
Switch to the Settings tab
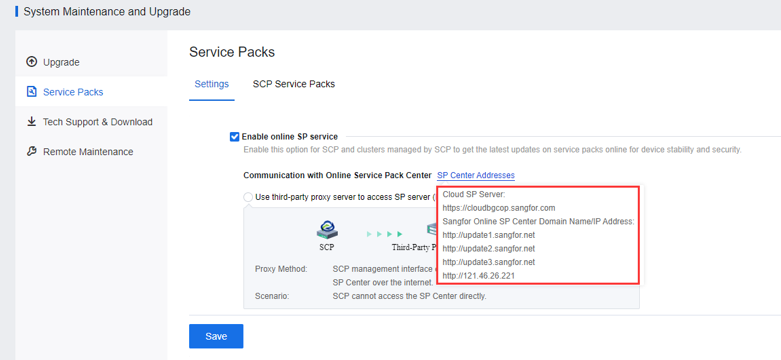pyautogui.click(x=212, y=84)
